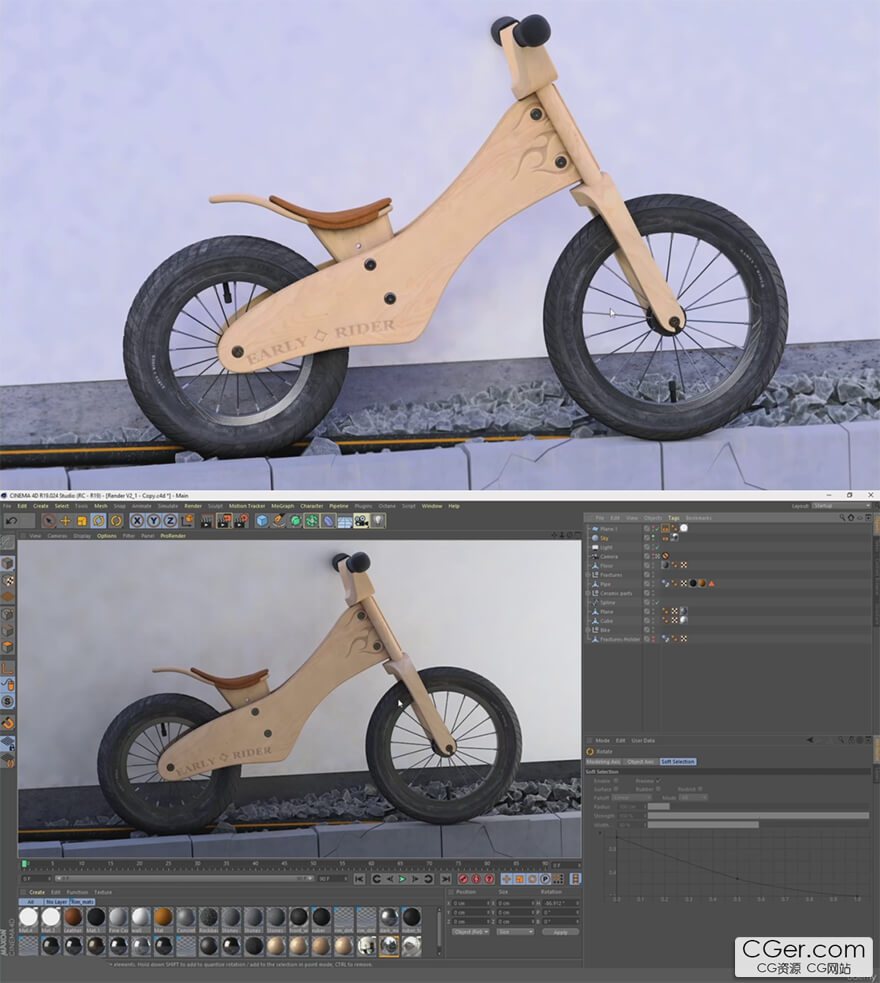Toggle the green check on Light row

pos(657,547)
